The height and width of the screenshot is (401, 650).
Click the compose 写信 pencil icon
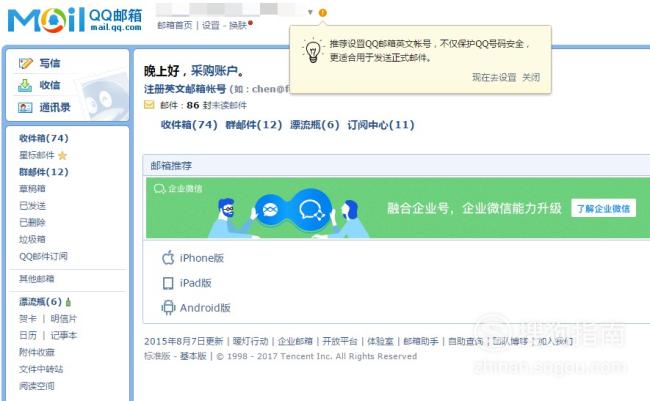point(25,63)
